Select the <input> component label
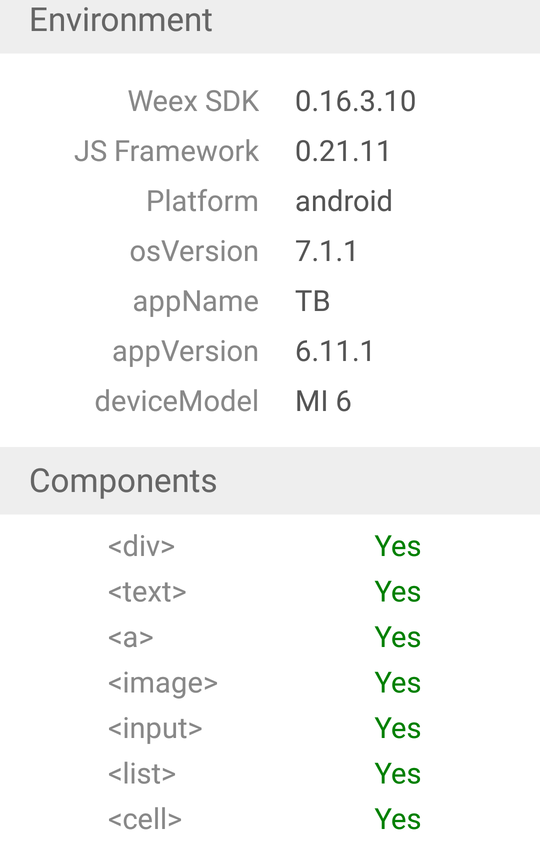The width and height of the screenshot is (540, 844). tap(155, 729)
